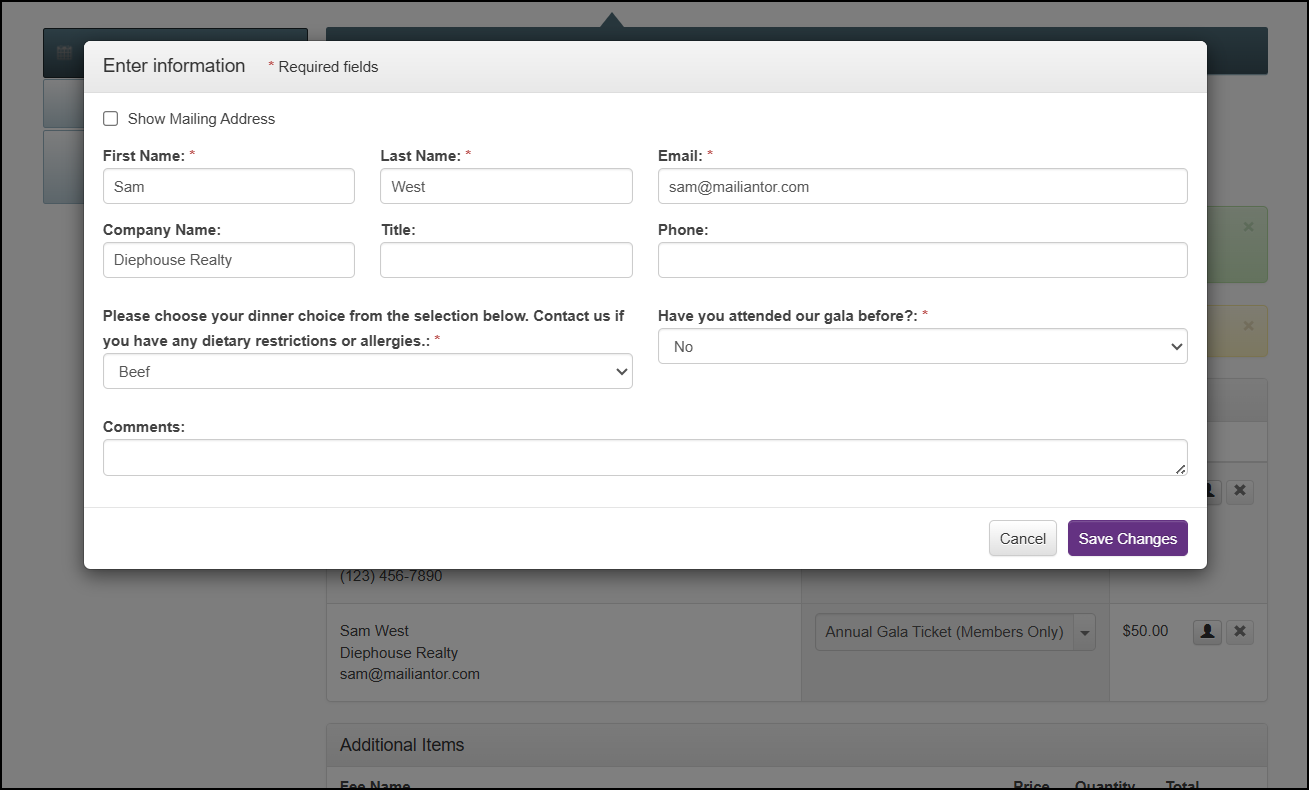The width and height of the screenshot is (1309, 790).
Task: Remove Sam West registrant using X icon
Action: pyautogui.click(x=1240, y=632)
